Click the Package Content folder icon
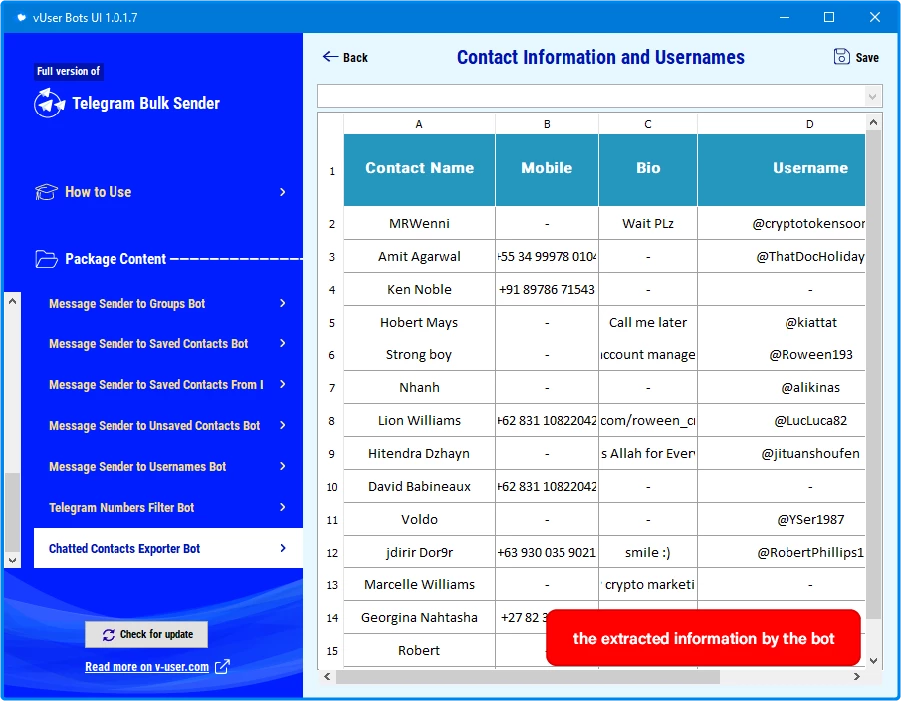Viewport: 901px width, 701px height. tap(47, 259)
